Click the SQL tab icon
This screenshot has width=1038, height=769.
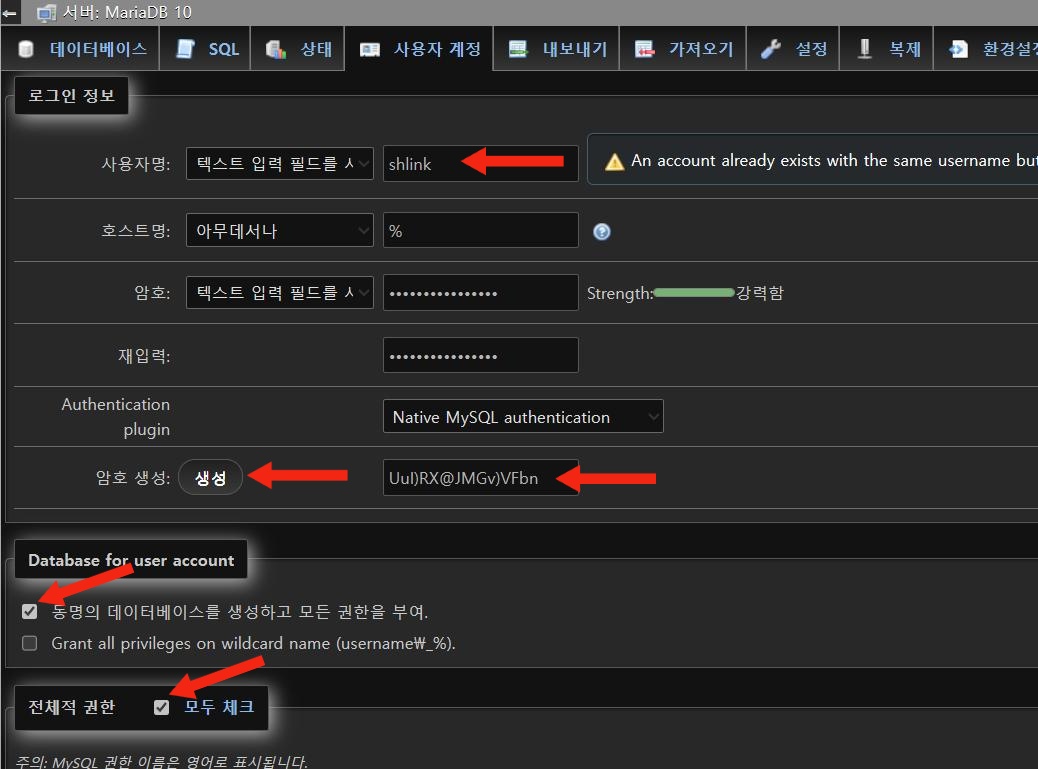pos(185,49)
